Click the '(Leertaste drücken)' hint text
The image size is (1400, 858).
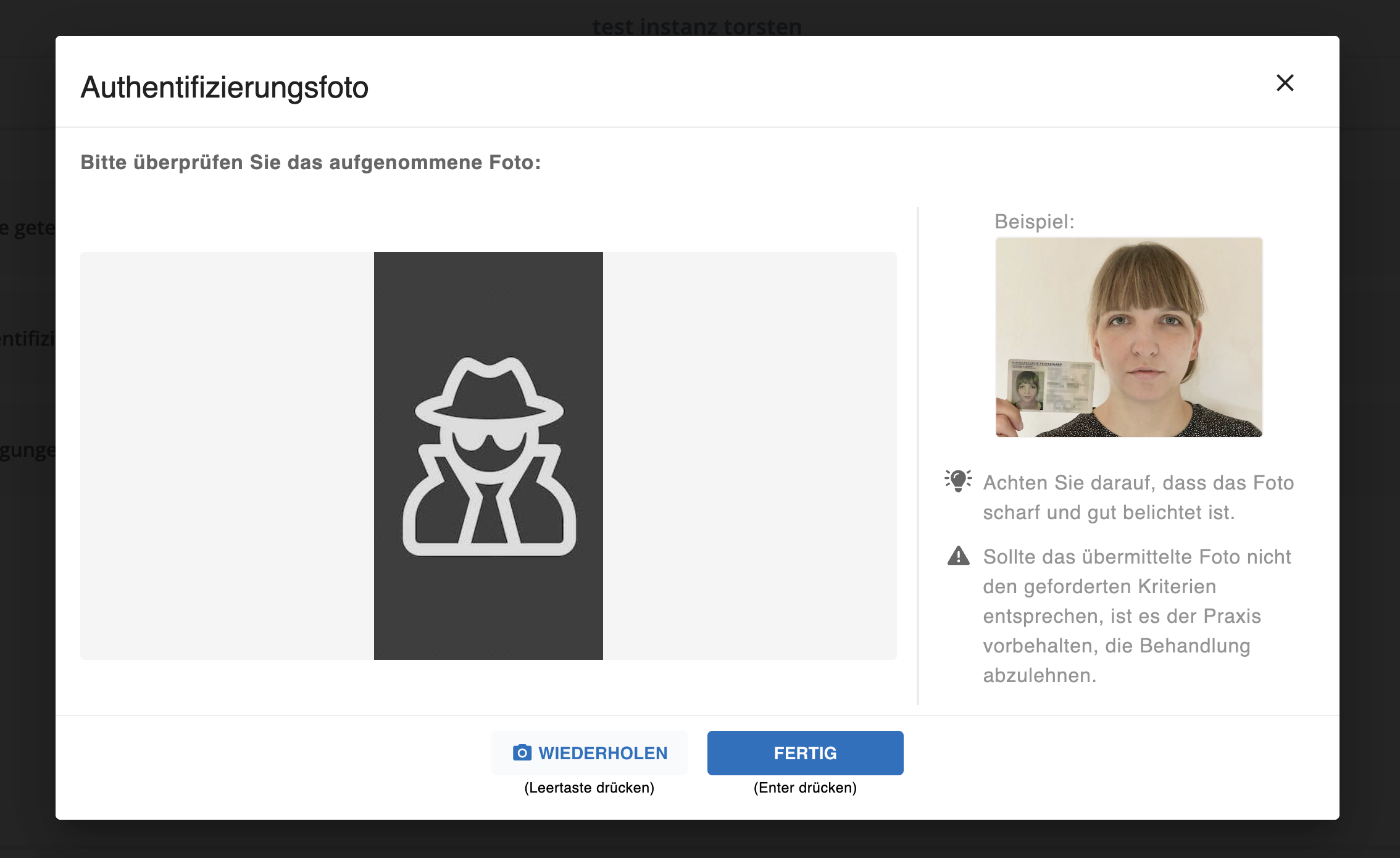pos(590,788)
